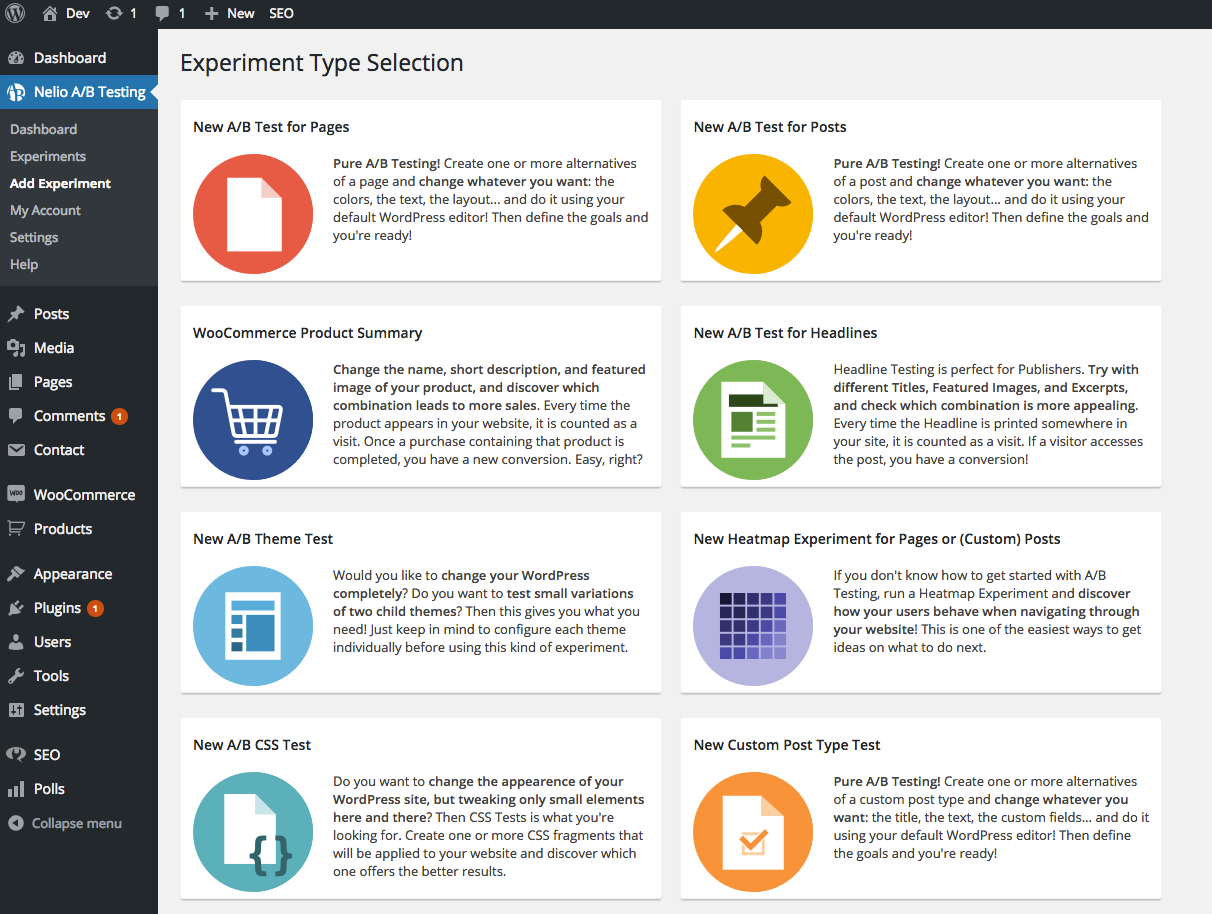Click the WordPress logo in admin bar
This screenshot has width=1212, height=914.
tap(15, 13)
